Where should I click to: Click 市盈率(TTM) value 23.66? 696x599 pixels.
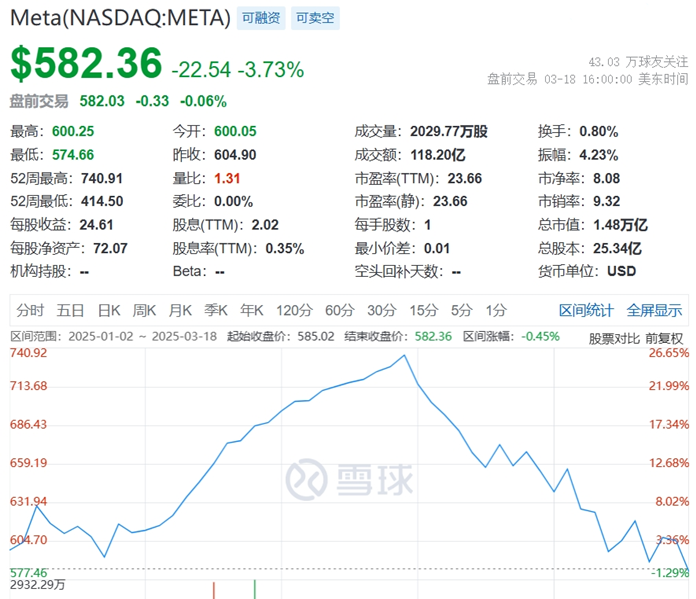[465, 179]
